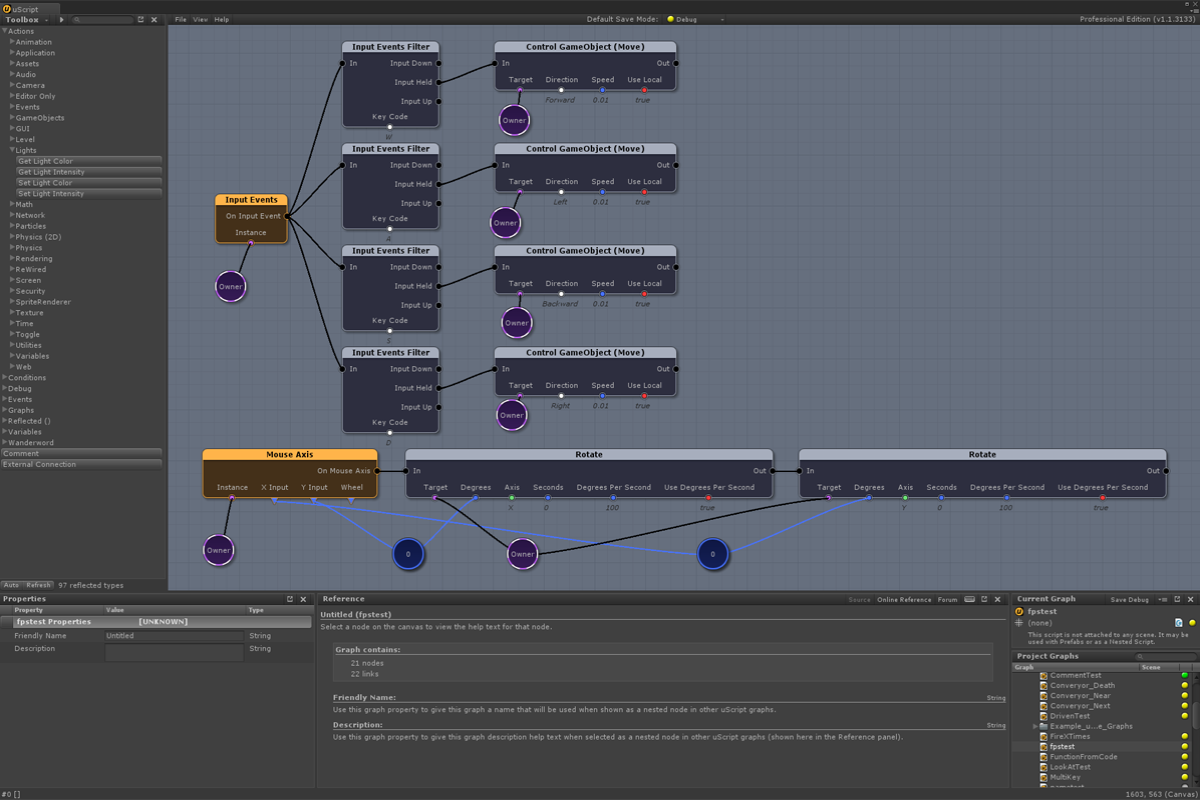
Task: Click the Owner variable node under Input Events
Action: coord(231,287)
